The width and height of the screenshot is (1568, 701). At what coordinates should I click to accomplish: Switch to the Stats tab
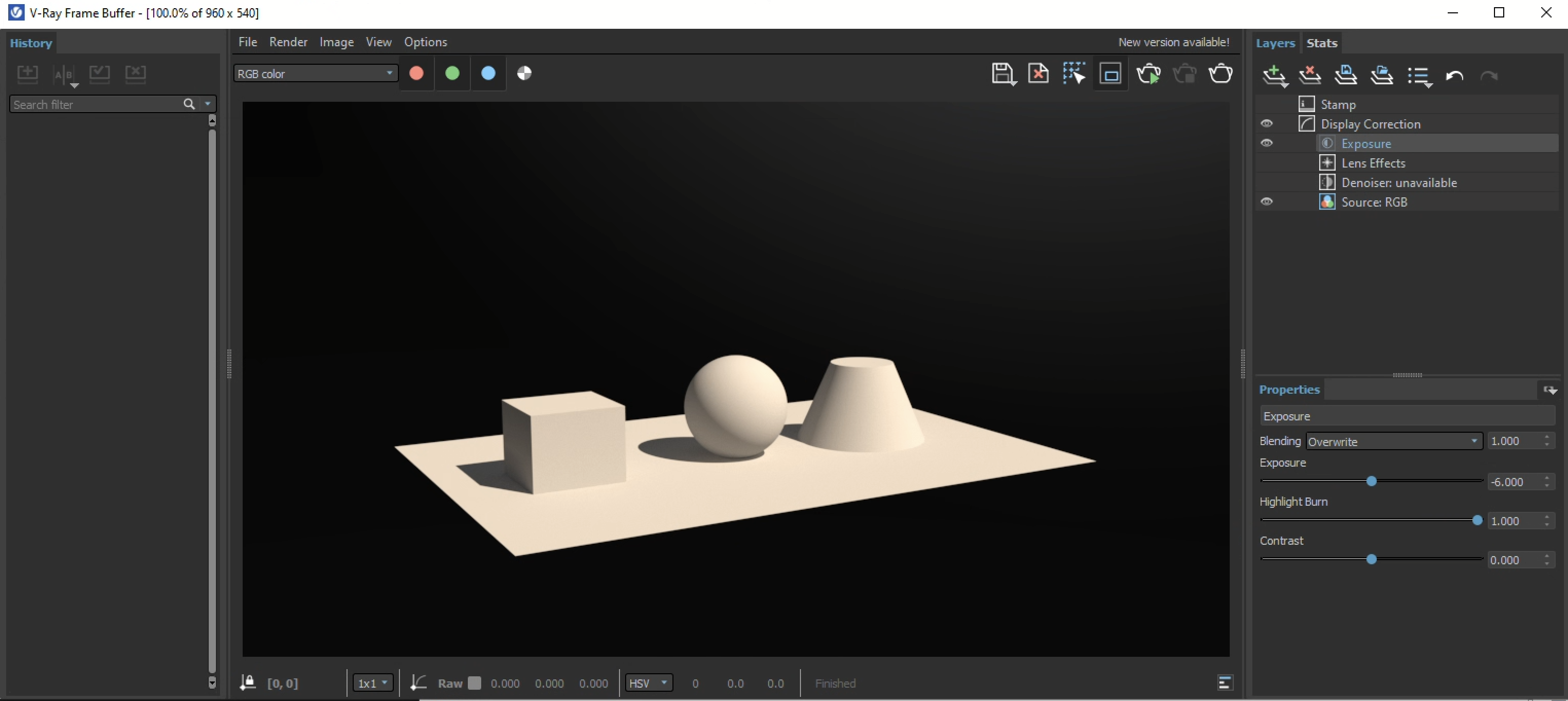coord(1321,43)
